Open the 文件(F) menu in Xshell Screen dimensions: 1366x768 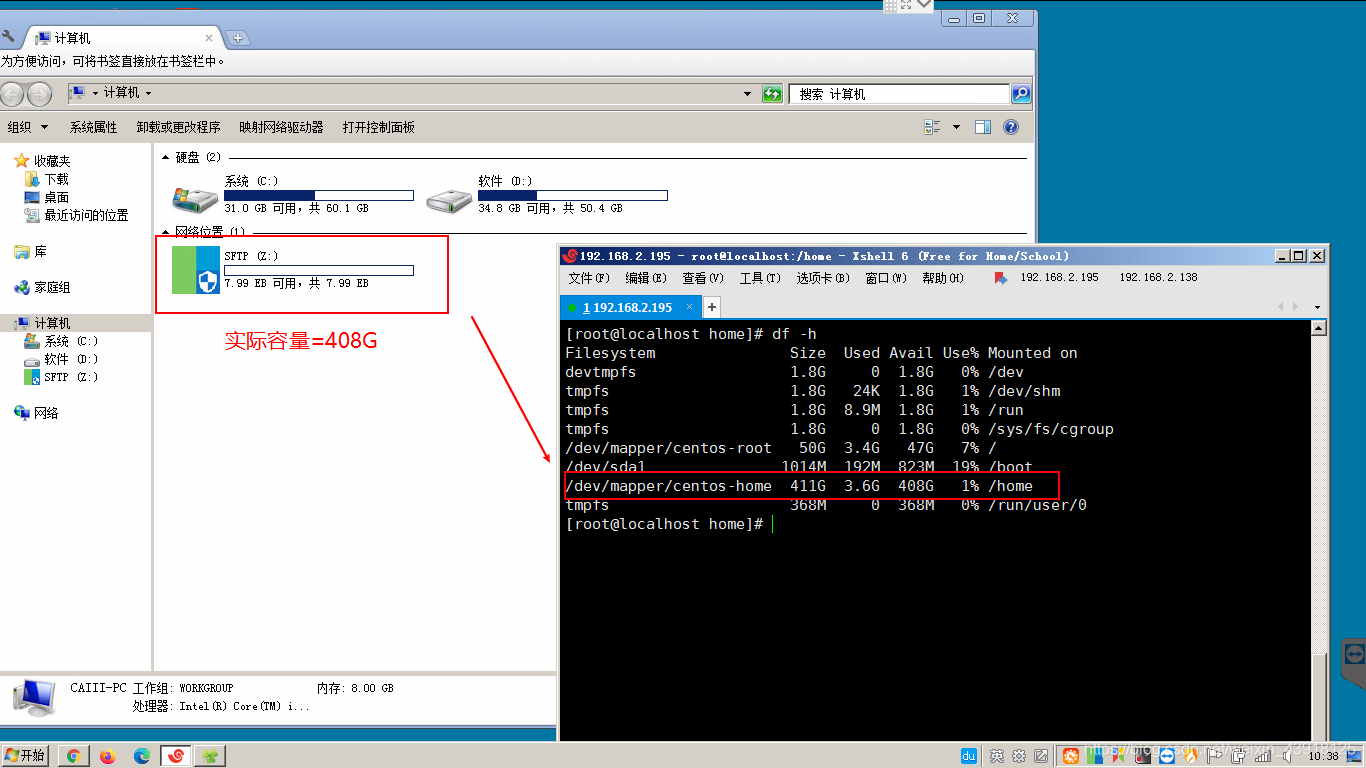point(589,278)
